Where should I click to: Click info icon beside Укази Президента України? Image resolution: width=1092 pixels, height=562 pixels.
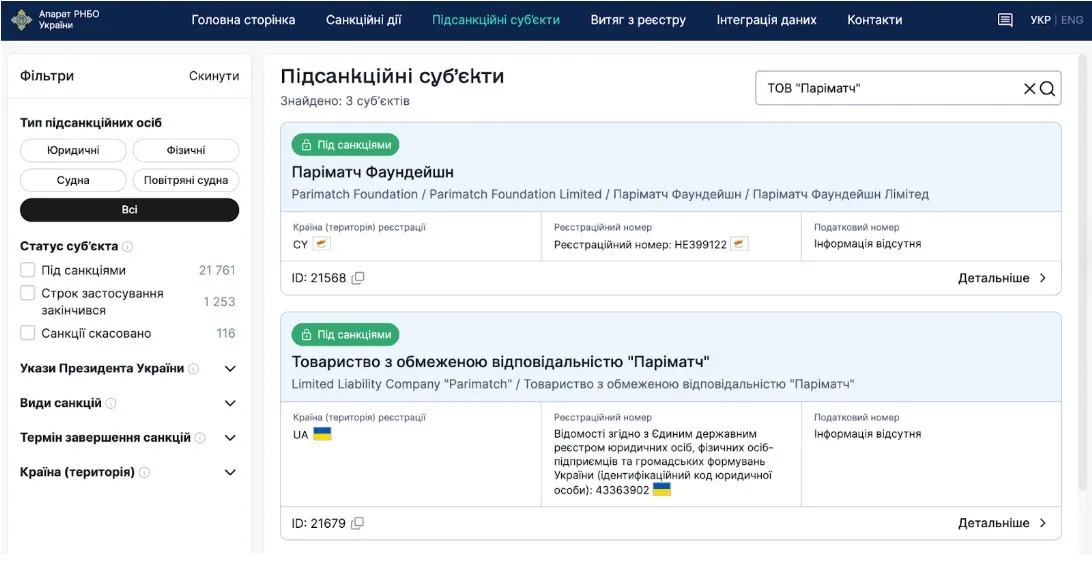pyautogui.click(x=194, y=369)
